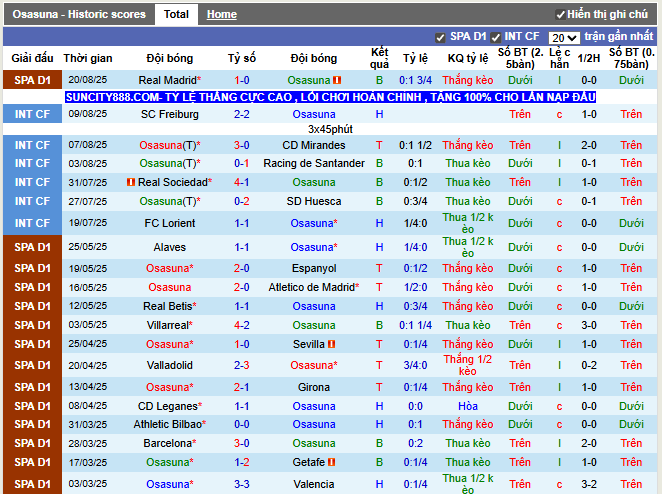Click red card icon beside Getafe

[x=331, y=462]
